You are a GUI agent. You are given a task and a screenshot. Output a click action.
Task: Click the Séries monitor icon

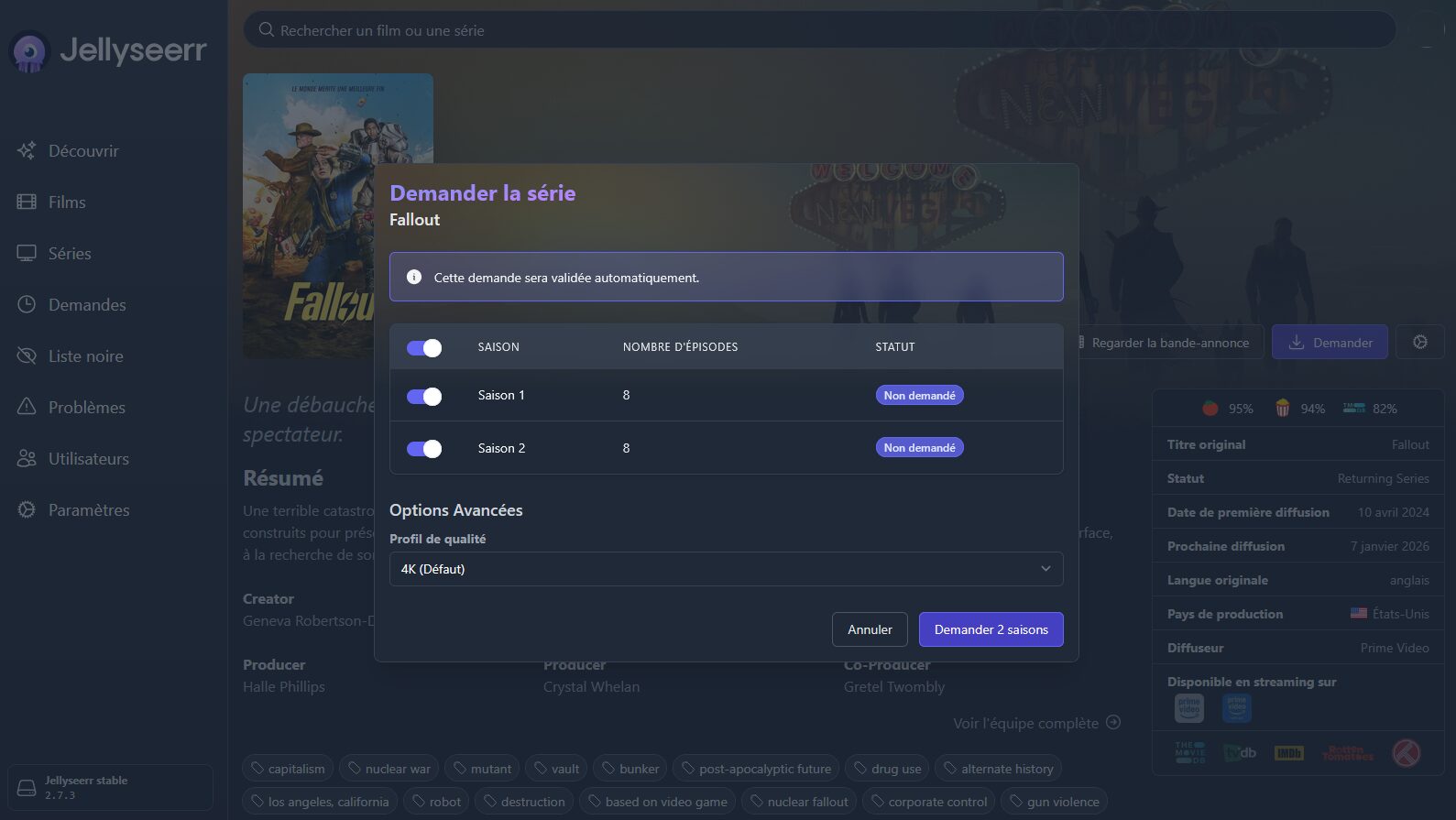(27, 254)
